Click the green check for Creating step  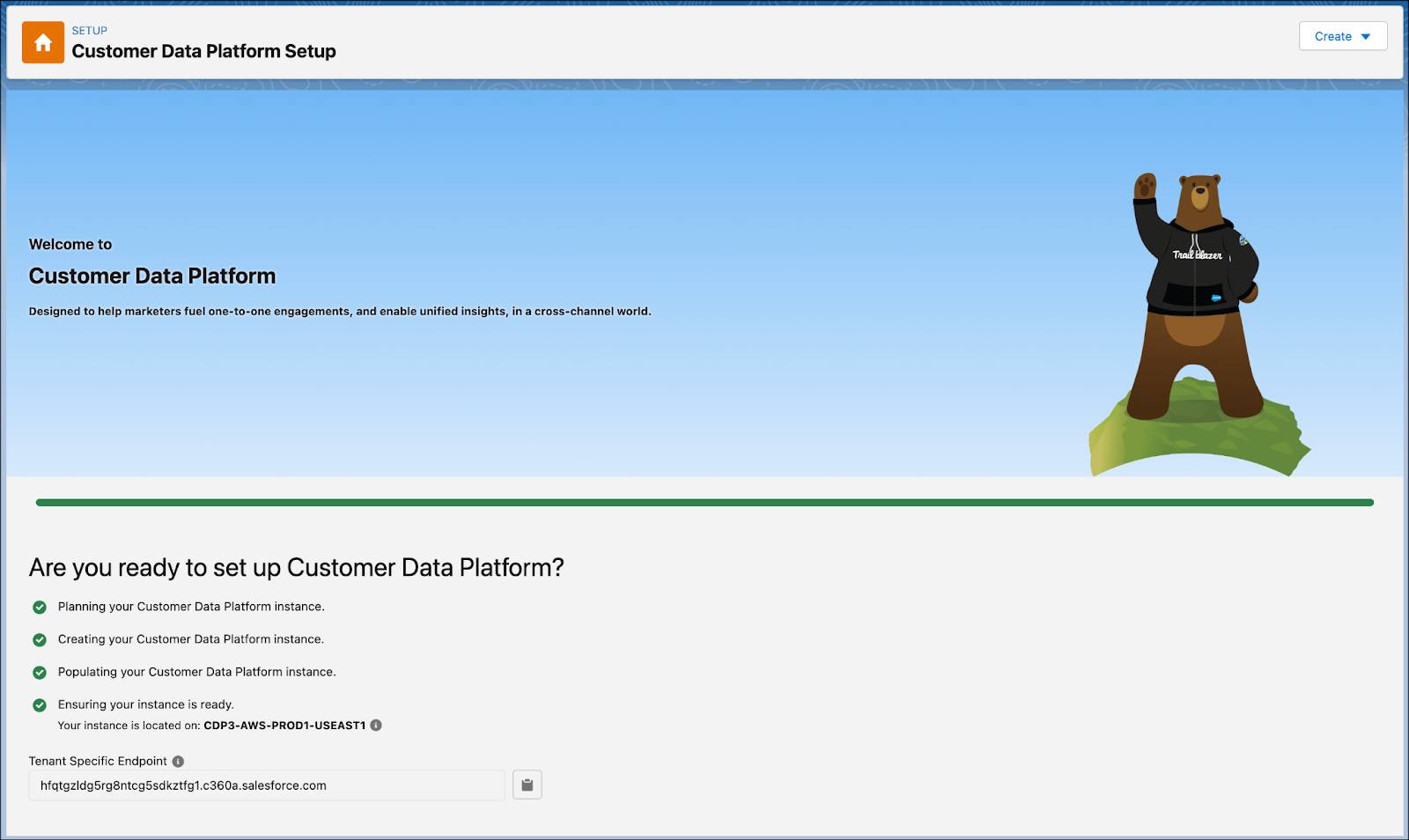tap(40, 639)
